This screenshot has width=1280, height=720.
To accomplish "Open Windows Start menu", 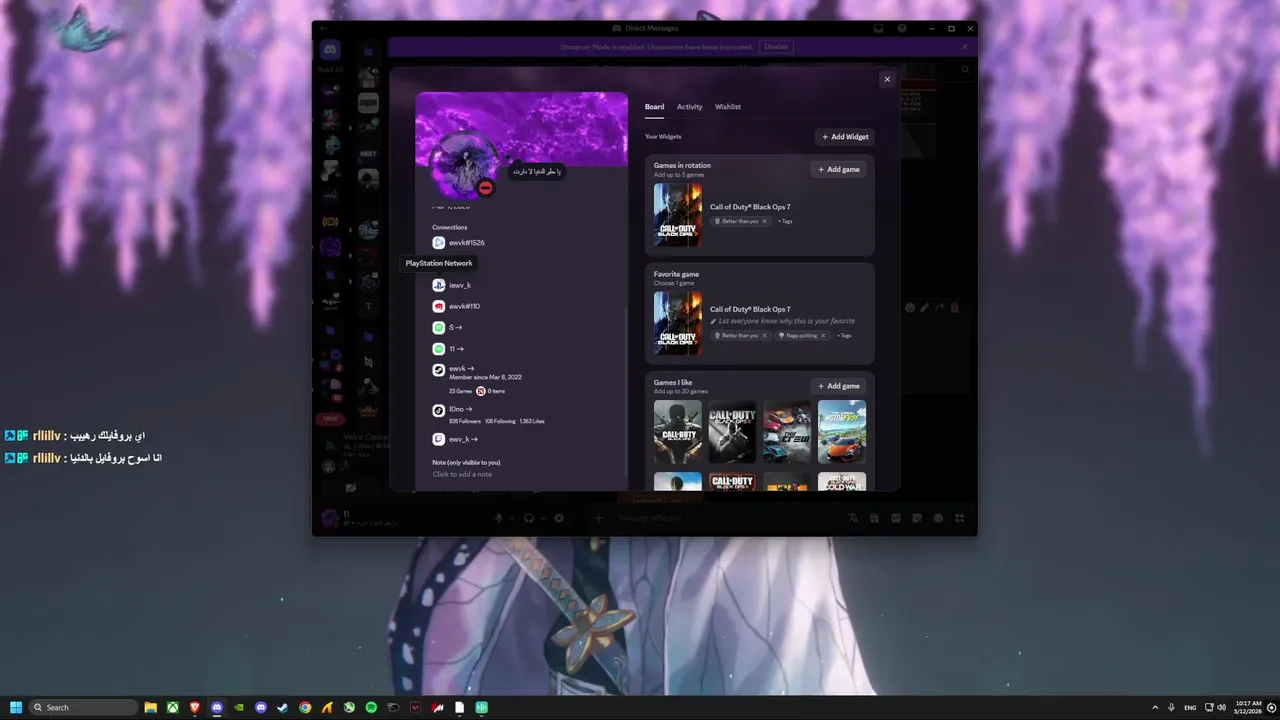I will [x=16, y=707].
